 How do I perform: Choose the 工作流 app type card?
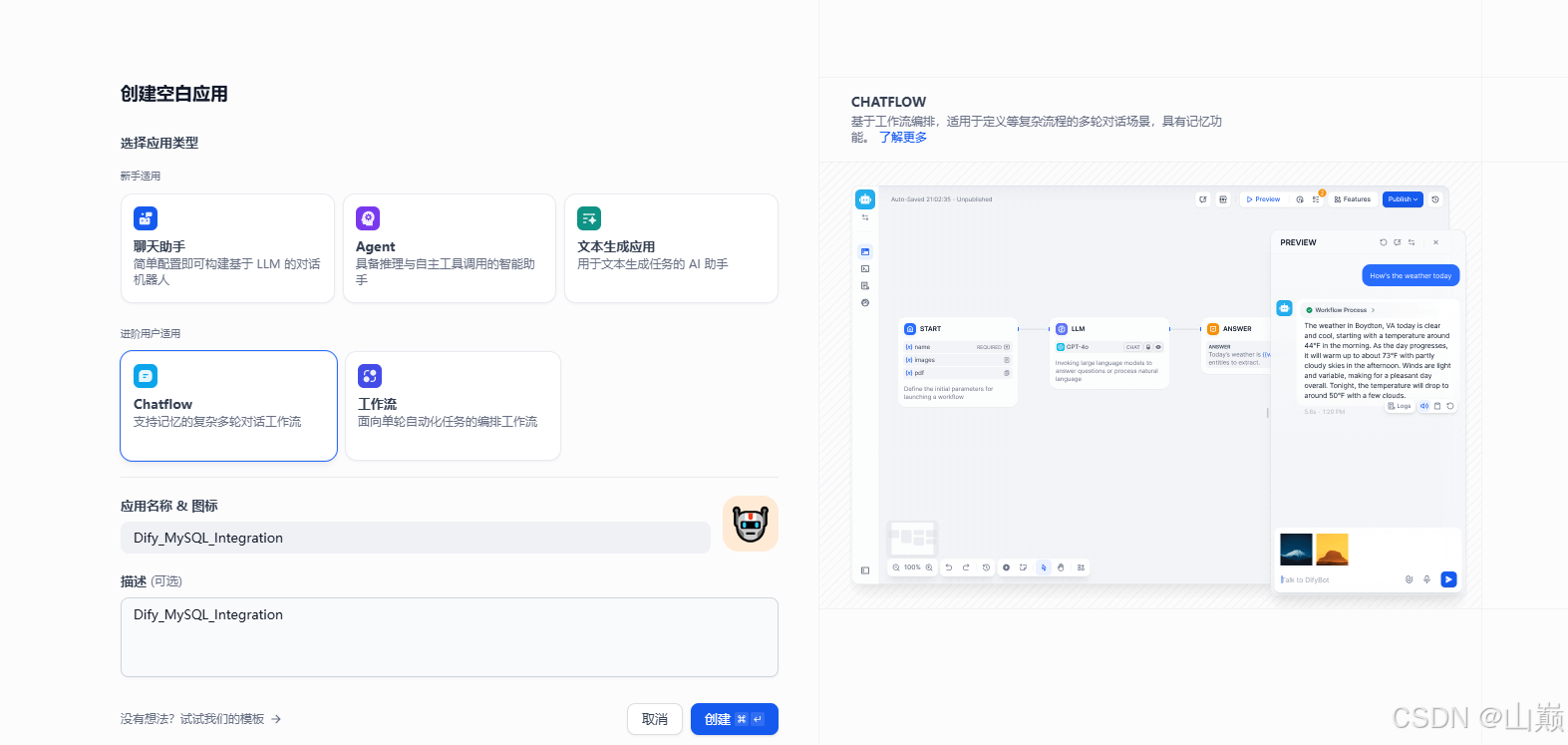click(453, 406)
